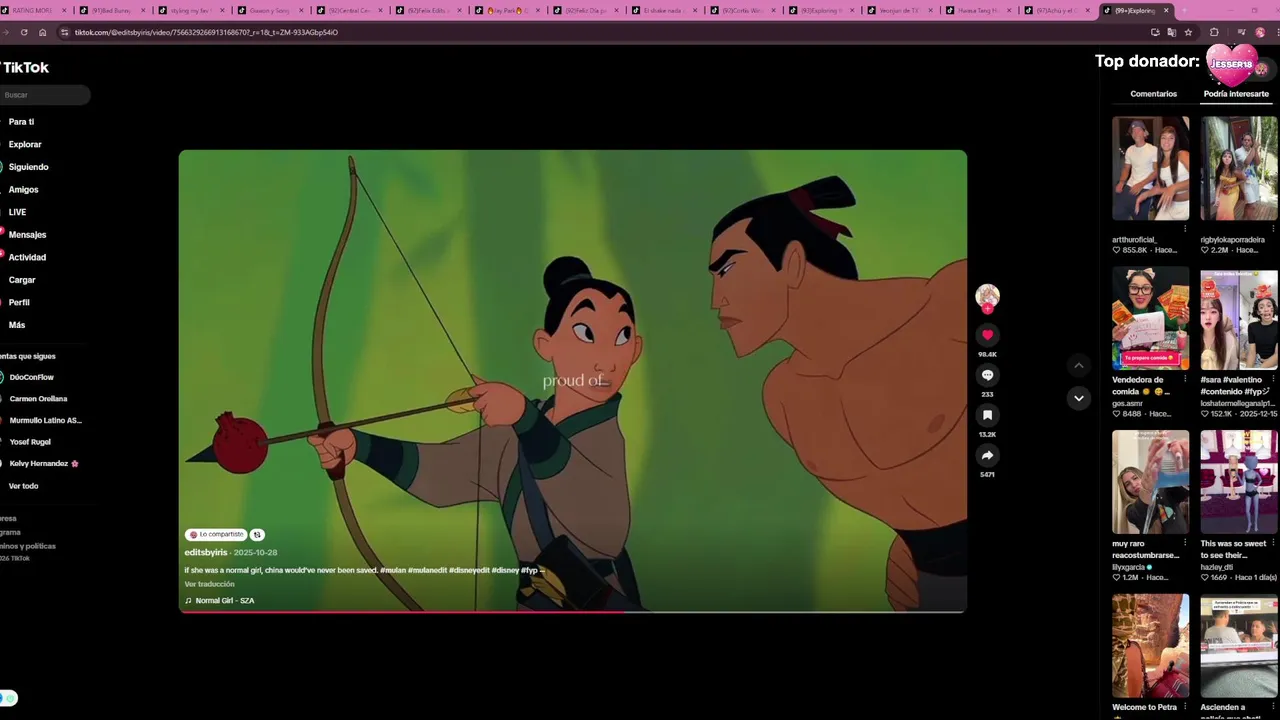Open Cargar in sidebar
Image resolution: width=1280 pixels, height=720 pixels.
click(x=22, y=280)
